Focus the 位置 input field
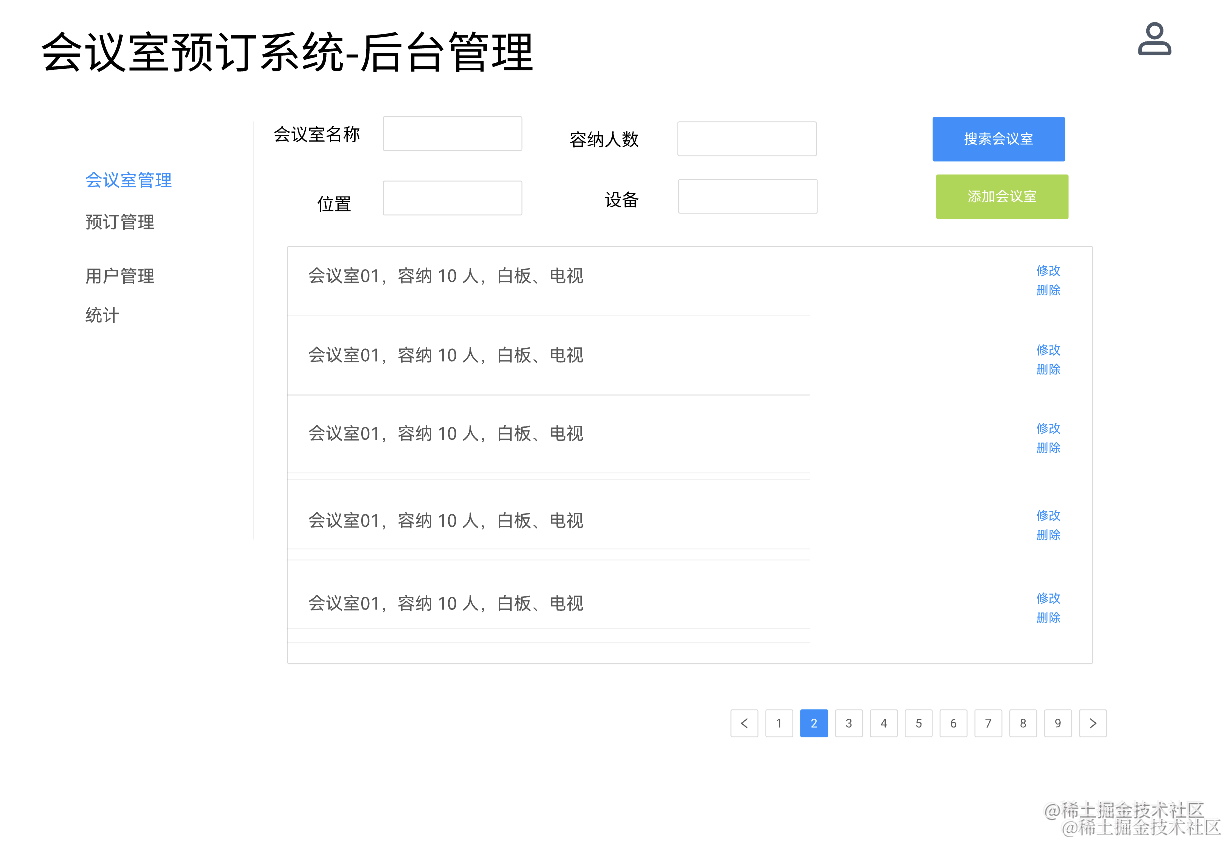The width and height of the screenshot is (1228, 844). click(x=453, y=198)
